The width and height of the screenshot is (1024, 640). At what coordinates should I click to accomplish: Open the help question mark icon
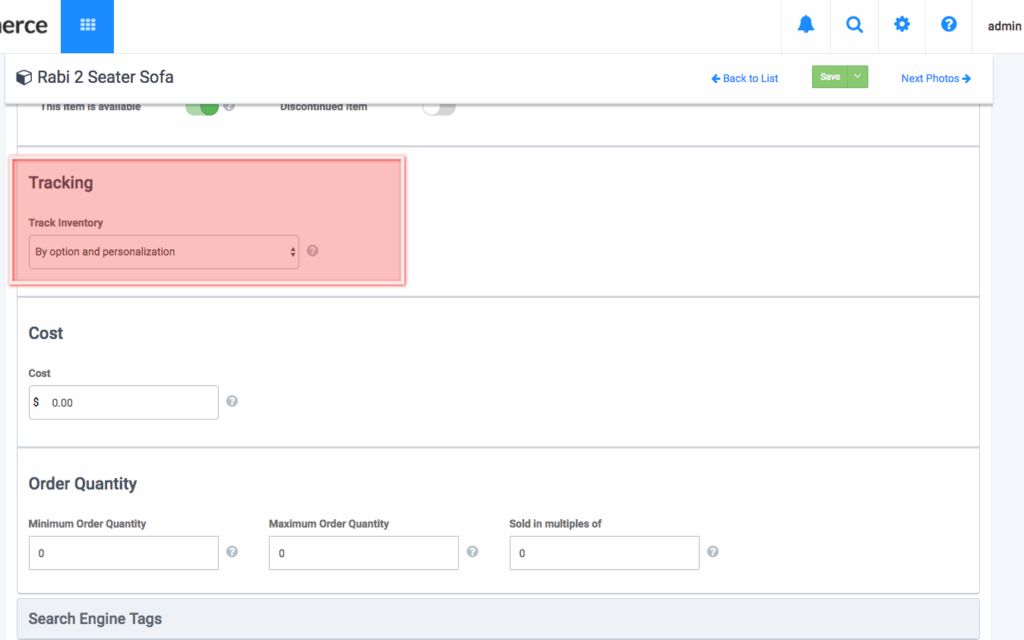pyautogui.click(x=949, y=26)
